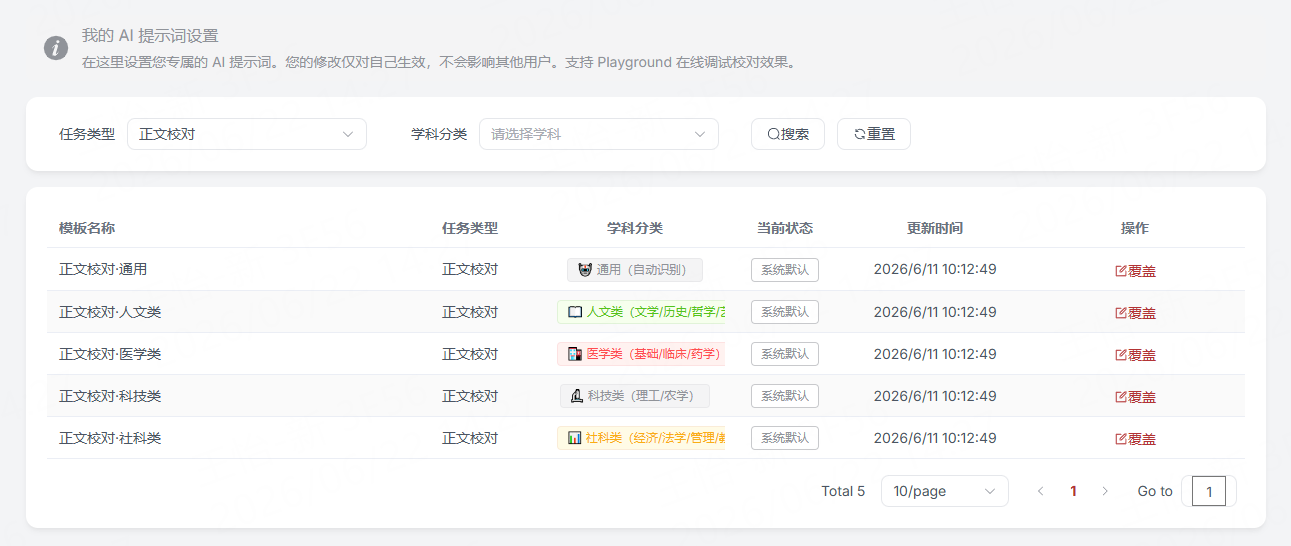Click 系统默认 tag in 社科类 row
Screen dimensions: 1291x546
coord(785,438)
